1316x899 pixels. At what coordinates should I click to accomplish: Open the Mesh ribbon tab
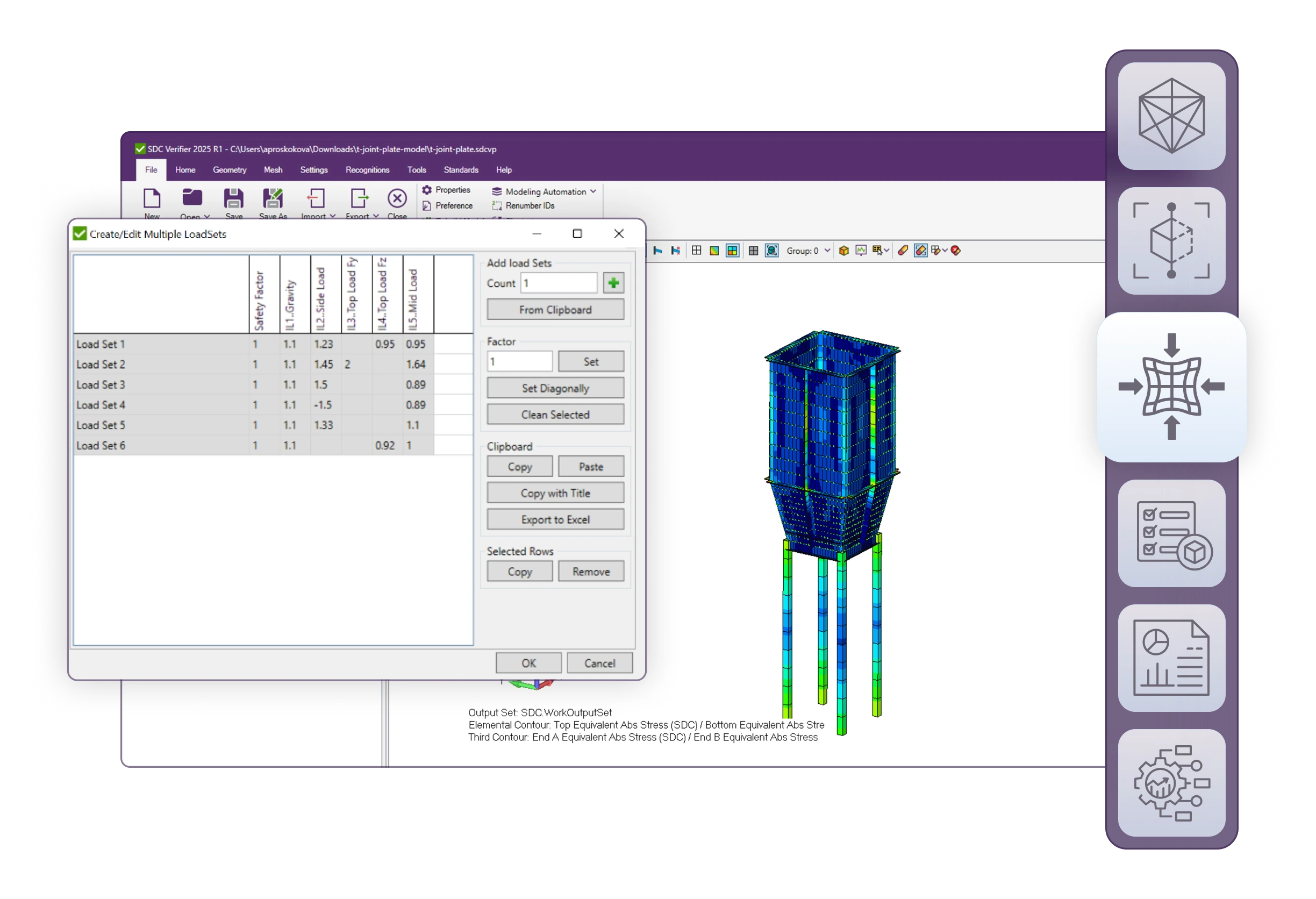pos(273,170)
